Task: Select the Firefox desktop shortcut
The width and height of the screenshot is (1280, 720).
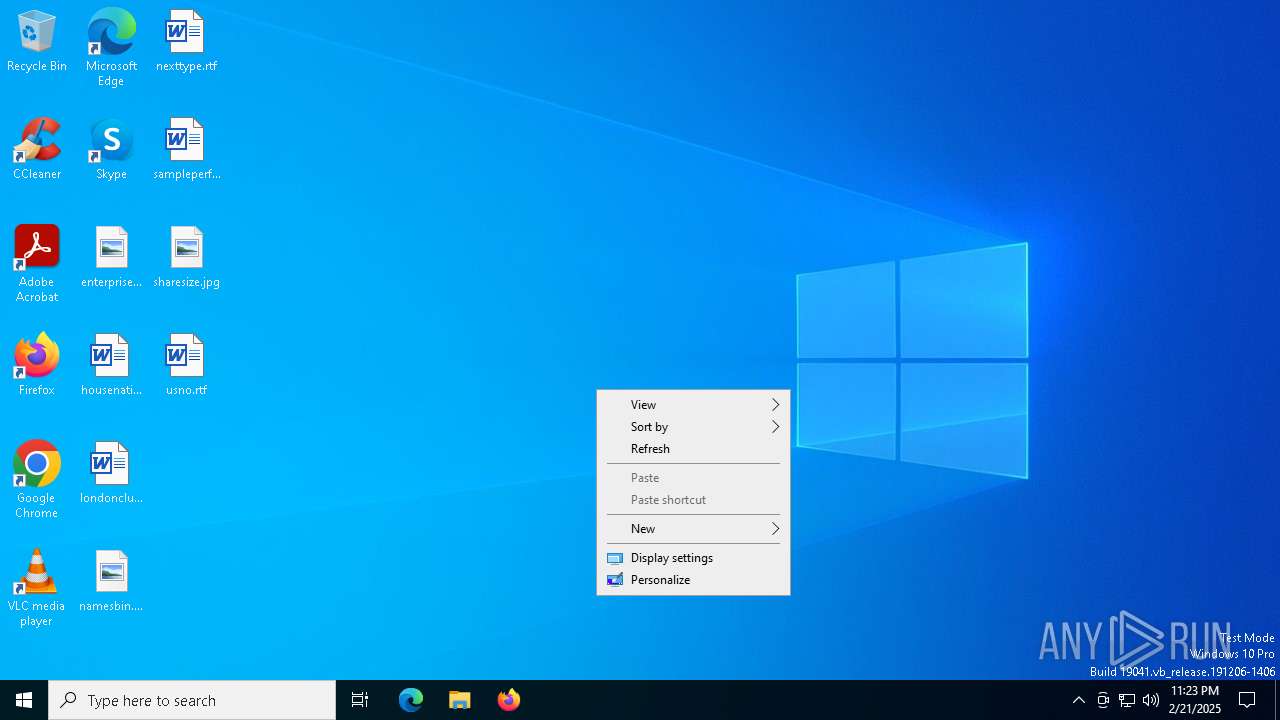Action: coord(37,365)
